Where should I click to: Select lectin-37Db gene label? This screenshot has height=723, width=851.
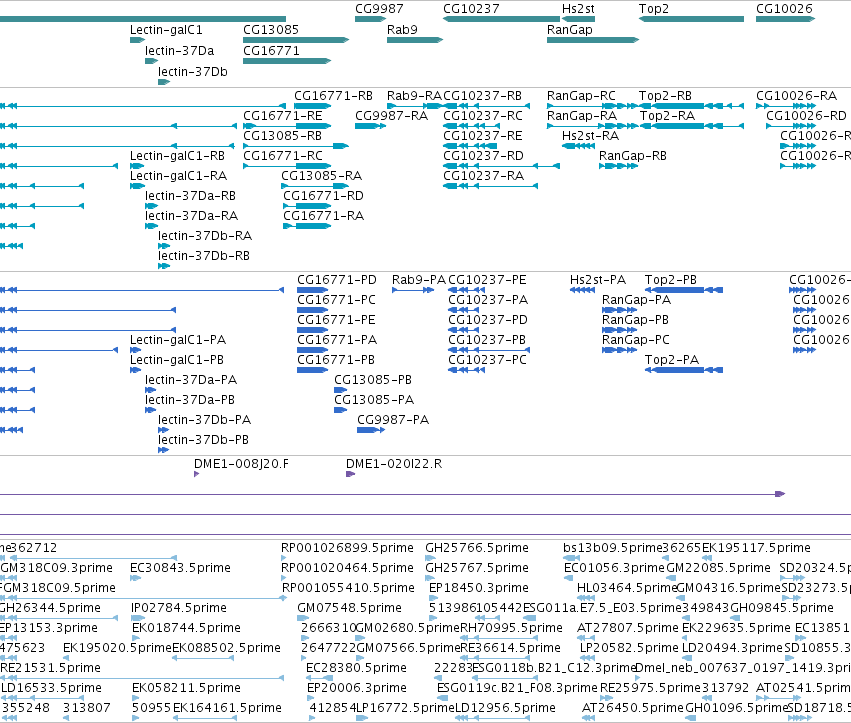193,72
